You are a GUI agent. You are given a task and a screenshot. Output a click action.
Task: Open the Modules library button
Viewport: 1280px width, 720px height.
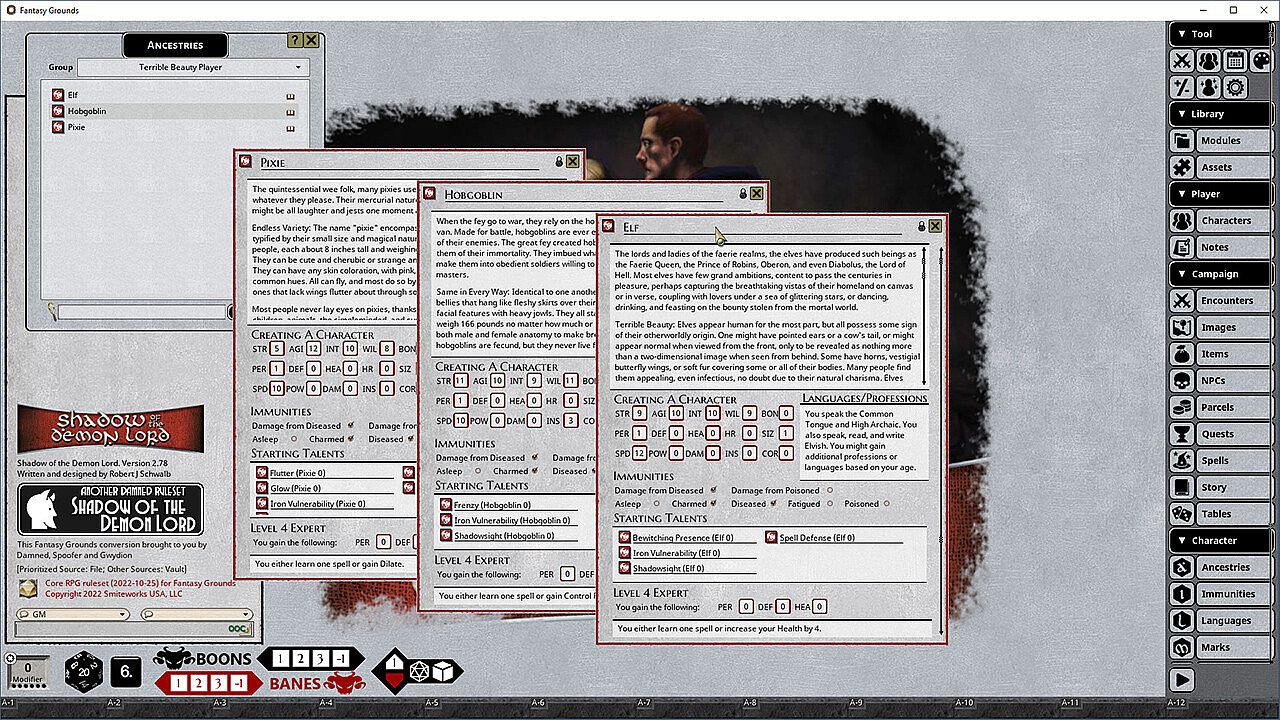[1233, 141]
